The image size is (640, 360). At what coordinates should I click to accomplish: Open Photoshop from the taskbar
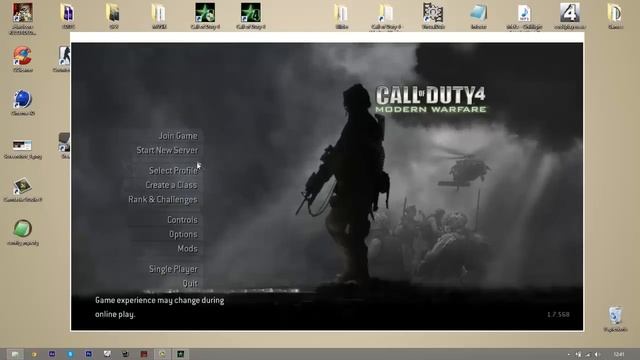[89, 354]
